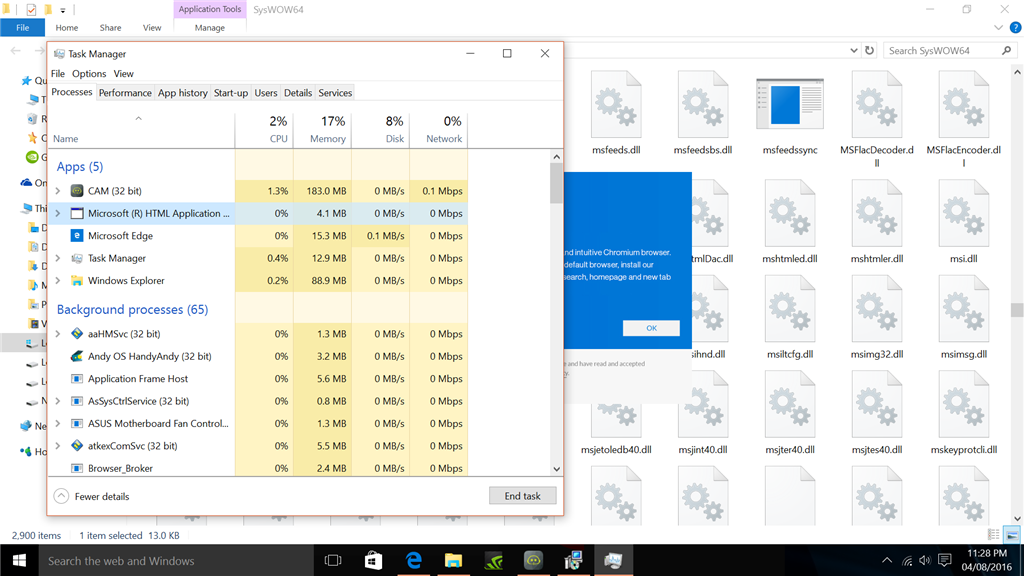Switch to the Performance tab
The image size is (1024, 576).
click(125, 93)
